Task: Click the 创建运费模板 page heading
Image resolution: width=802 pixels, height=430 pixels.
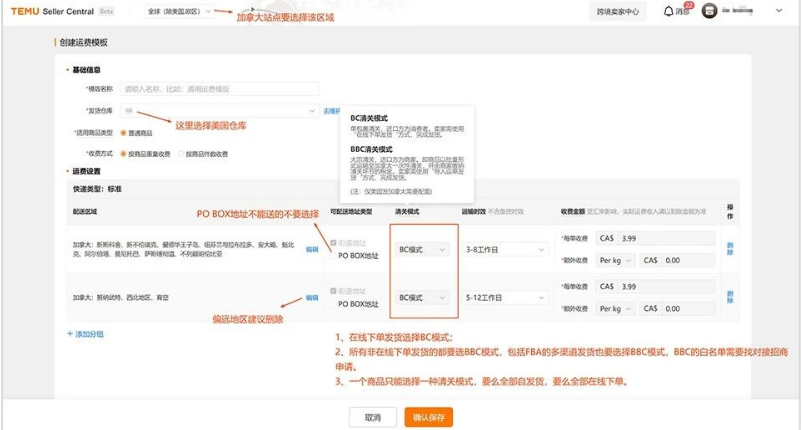Action: click(x=83, y=42)
